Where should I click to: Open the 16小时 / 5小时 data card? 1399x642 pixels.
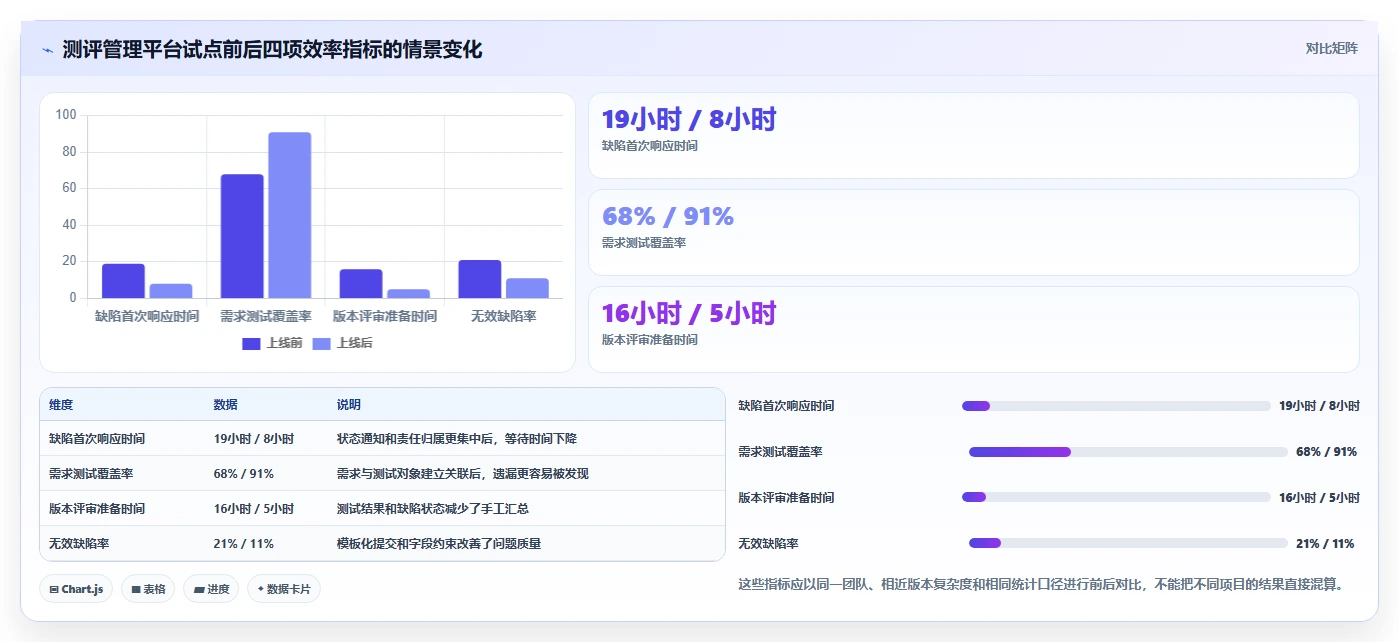pyautogui.click(x=974, y=329)
